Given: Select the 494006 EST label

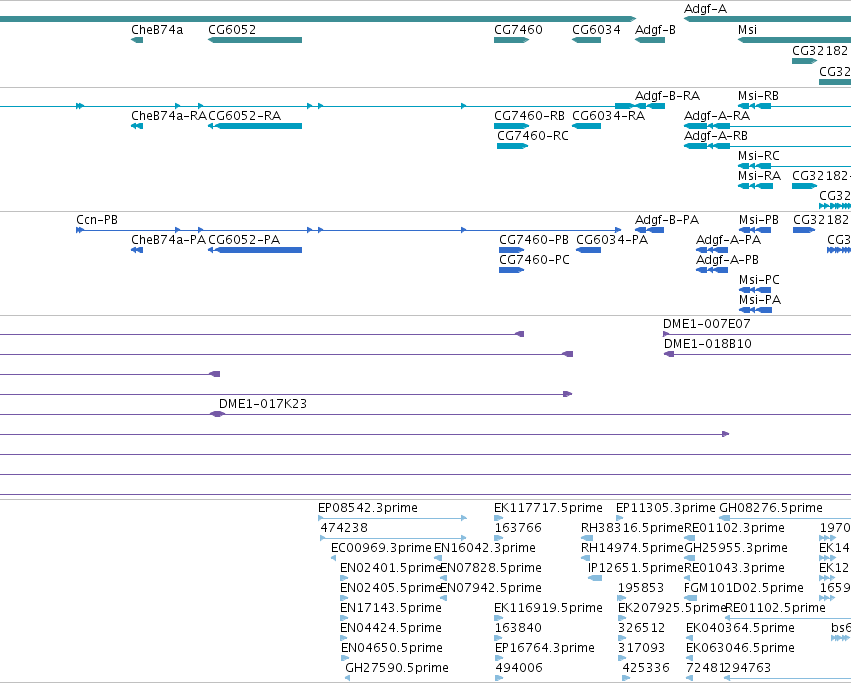Looking at the screenshot, I should click(519, 669).
